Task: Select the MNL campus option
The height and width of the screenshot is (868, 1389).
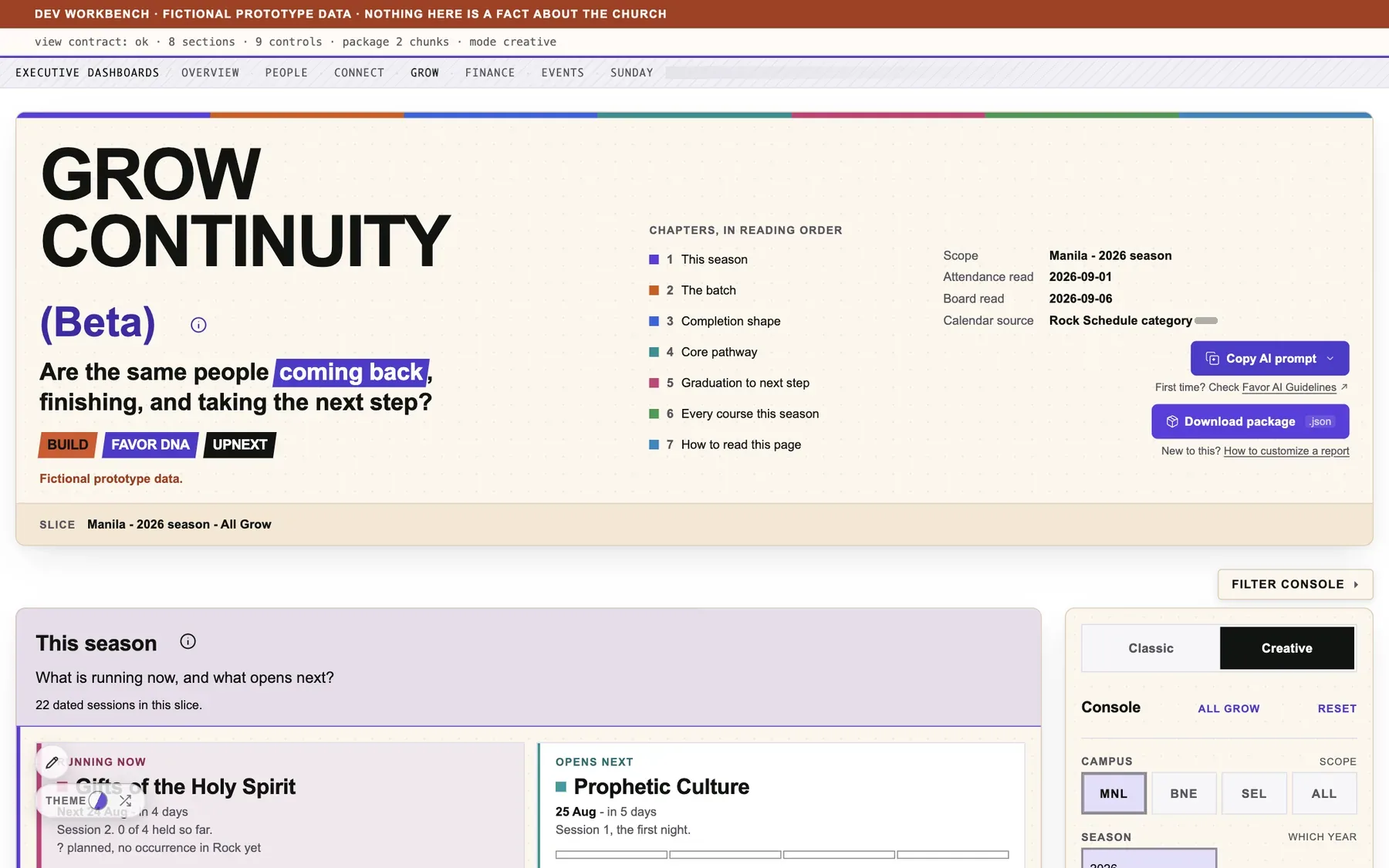Action: (1114, 793)
